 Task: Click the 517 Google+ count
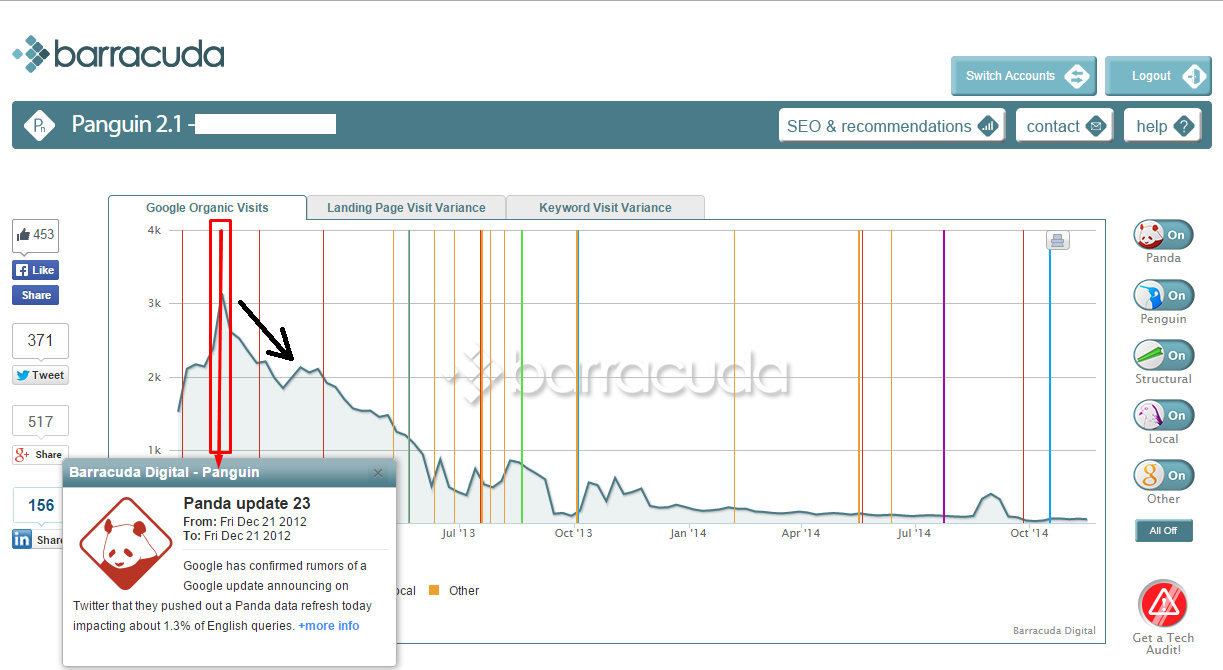coord(40,422)
